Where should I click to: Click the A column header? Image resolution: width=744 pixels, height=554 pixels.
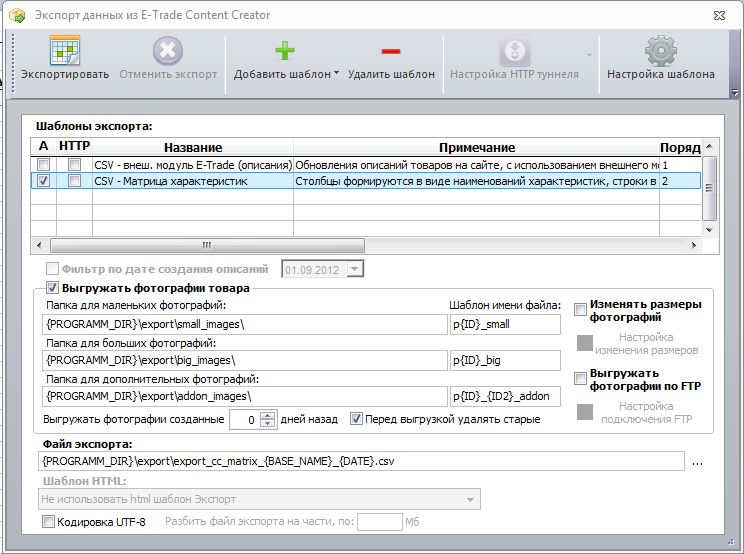tap(44, 147)
